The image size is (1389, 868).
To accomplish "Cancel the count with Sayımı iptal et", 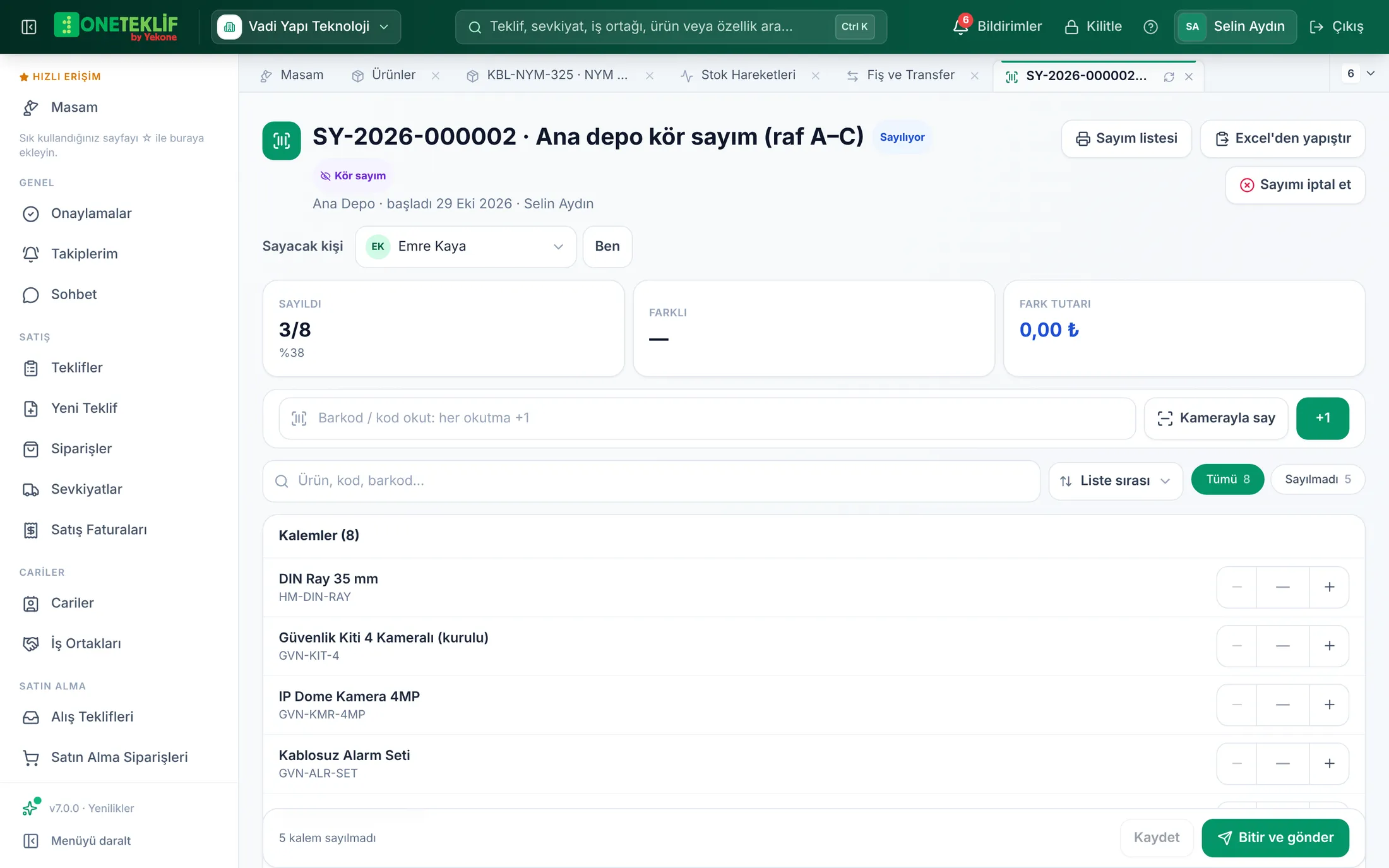I will (1295, 185).
